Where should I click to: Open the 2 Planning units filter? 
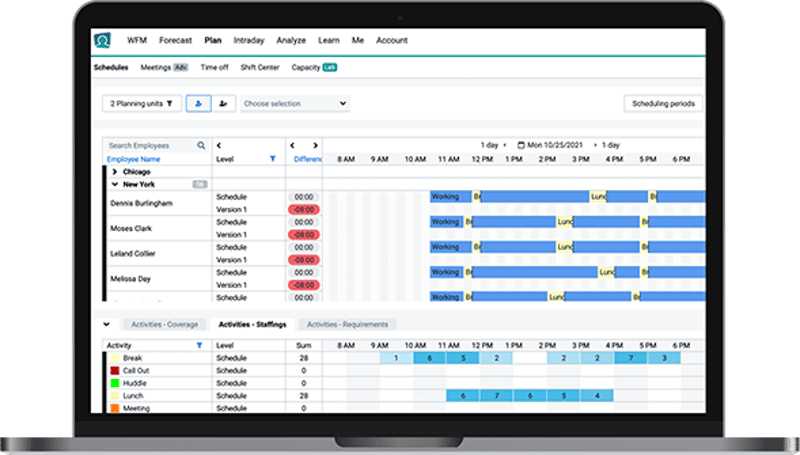141,103
